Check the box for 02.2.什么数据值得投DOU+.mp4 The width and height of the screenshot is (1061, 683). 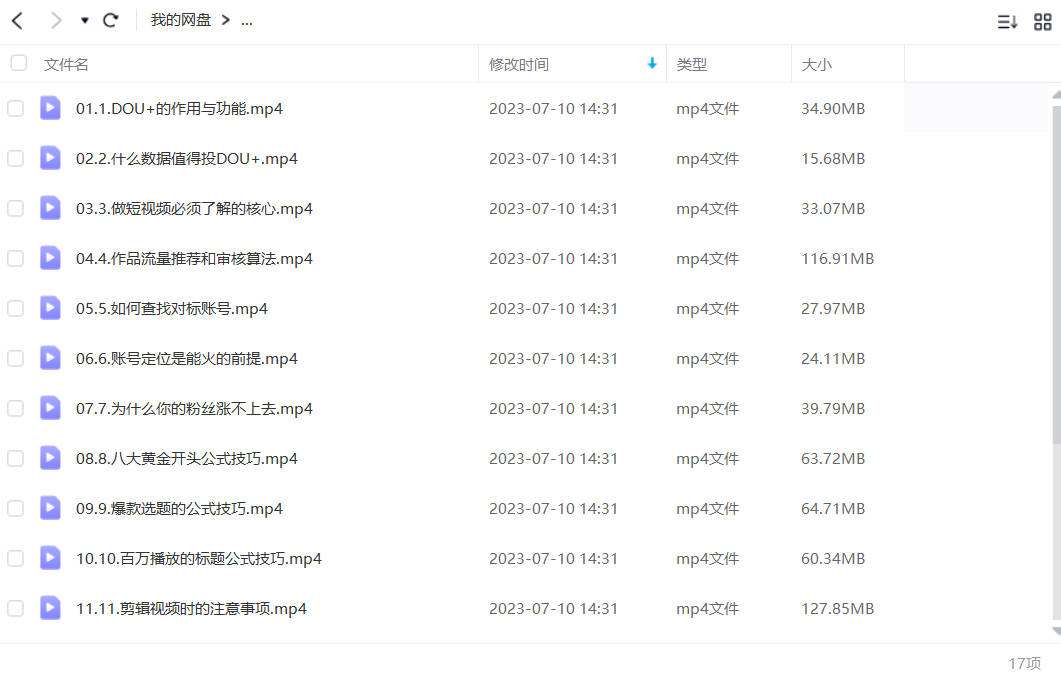[x=16, y=158]
